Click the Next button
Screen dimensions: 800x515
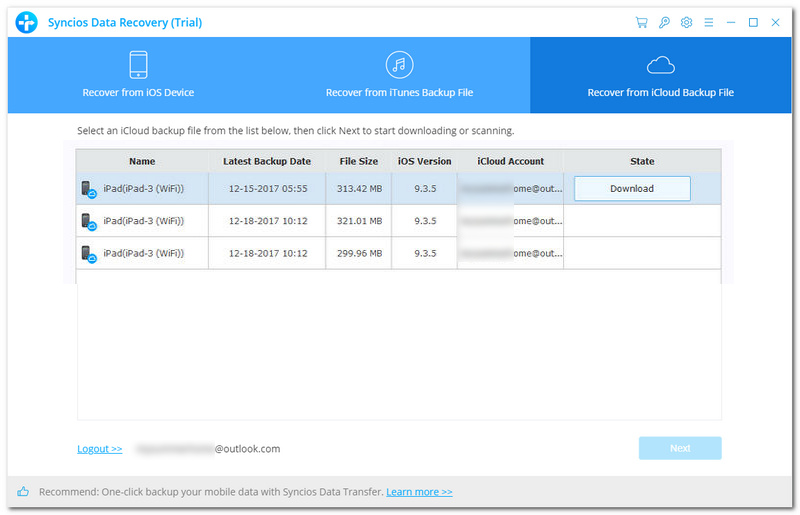(680, 448)
